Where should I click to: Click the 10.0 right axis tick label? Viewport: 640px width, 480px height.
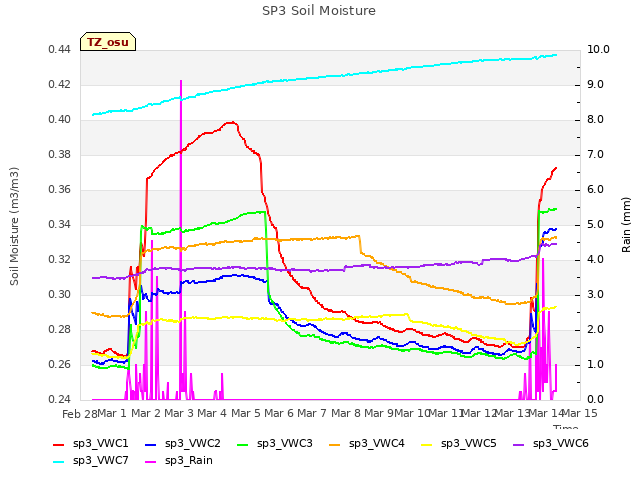pos(598,50)
